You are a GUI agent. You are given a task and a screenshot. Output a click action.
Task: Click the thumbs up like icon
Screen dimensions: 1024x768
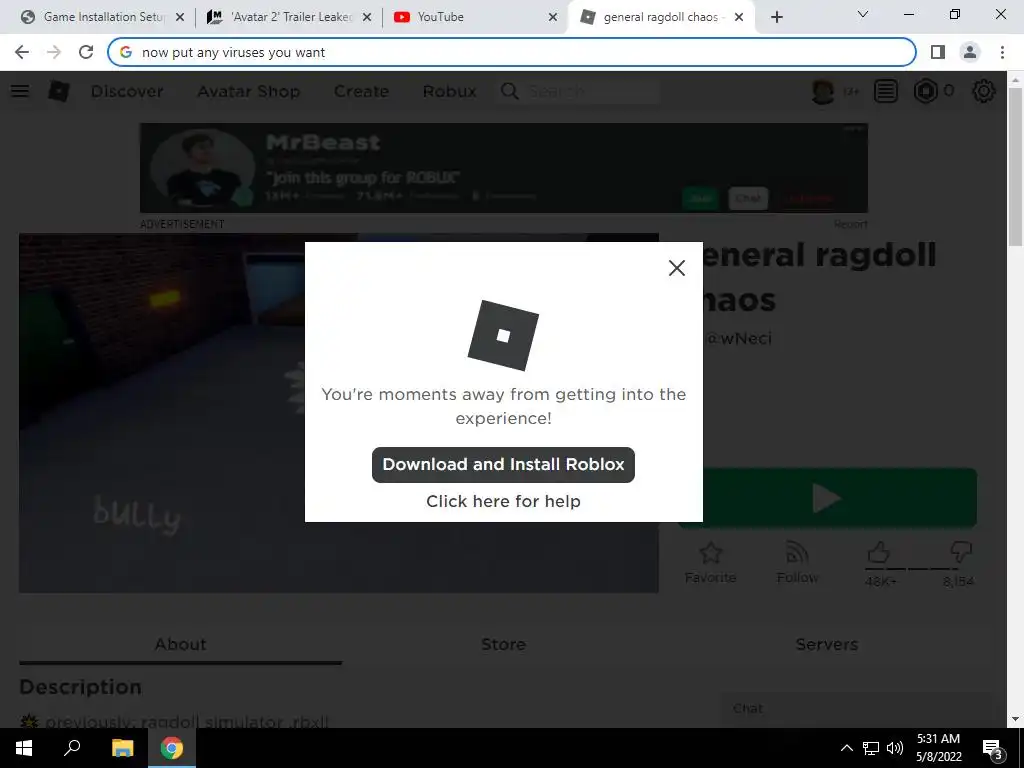click(x=878, y=552)
